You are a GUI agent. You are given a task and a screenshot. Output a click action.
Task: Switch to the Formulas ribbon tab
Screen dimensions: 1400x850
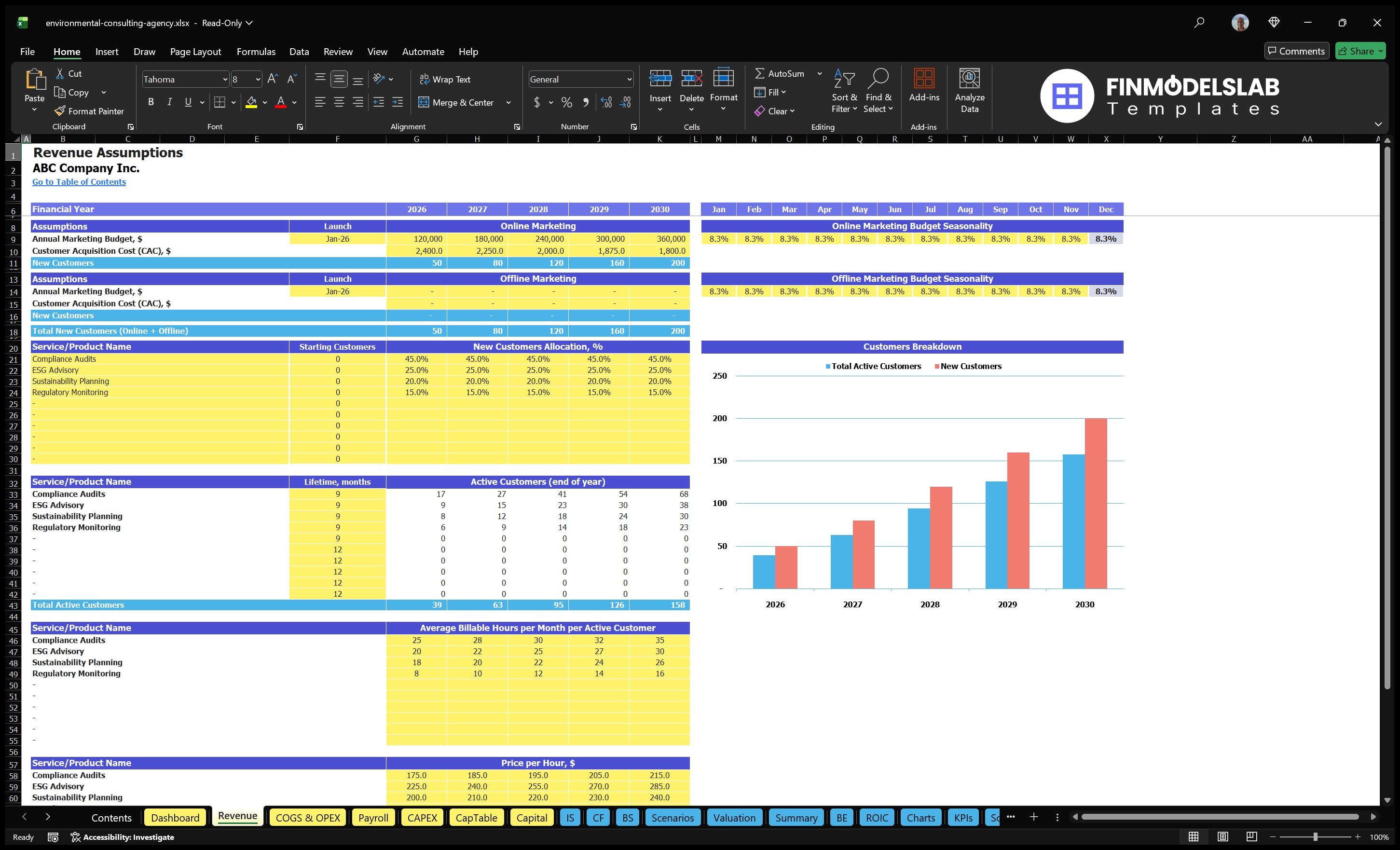pos(256,51)
